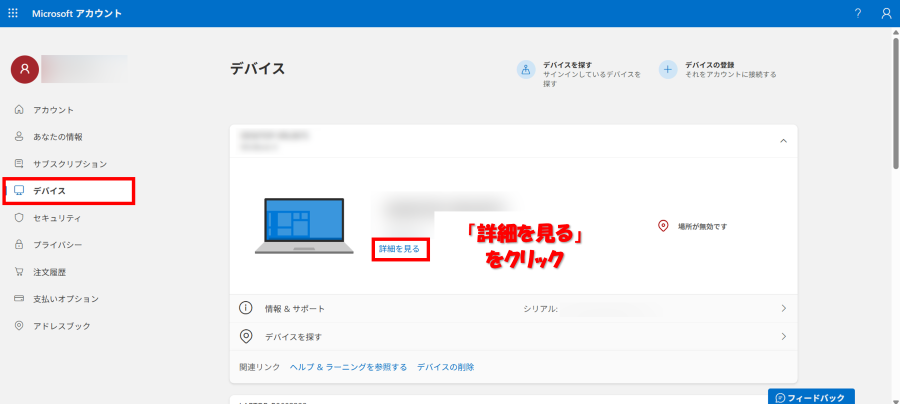Expand the デバイスを探す row arrow

[783, 337]
